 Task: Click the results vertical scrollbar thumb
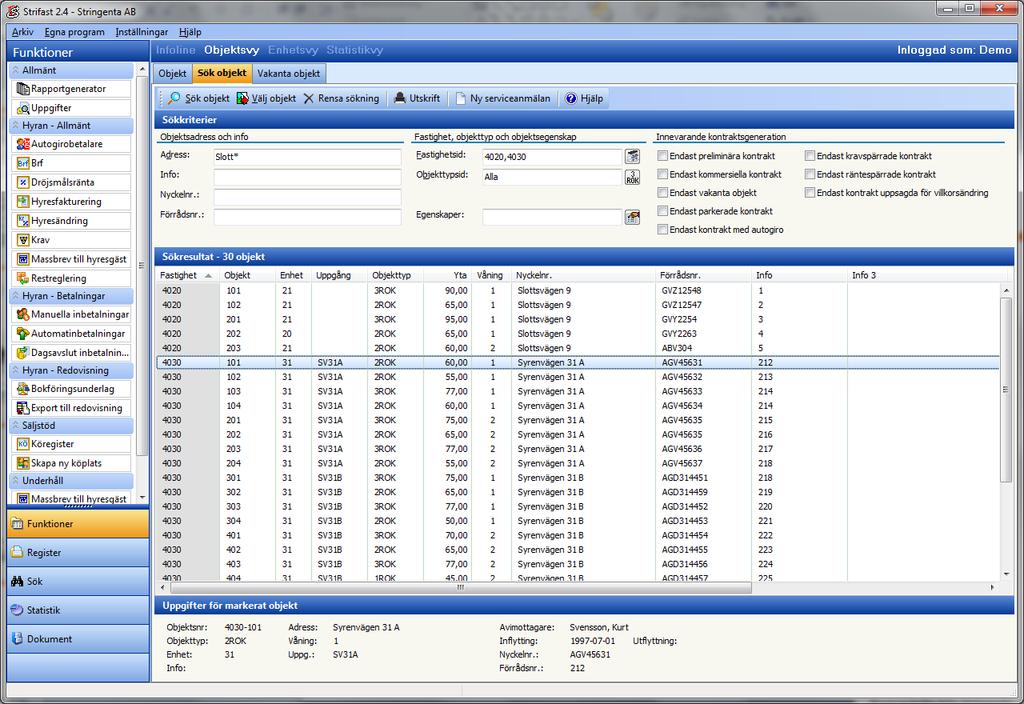(x=1006, y=390)
